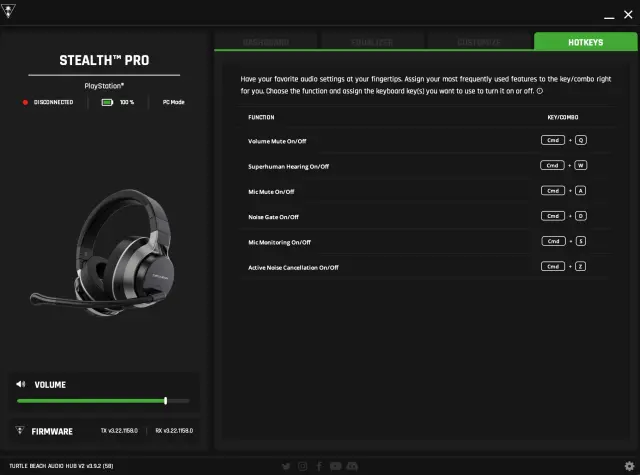The width and height of the screenshot is (640, 475).
Task: Click the Cmd key for Volume Mute
Action: pyautogui.click(x=552, y=140)
